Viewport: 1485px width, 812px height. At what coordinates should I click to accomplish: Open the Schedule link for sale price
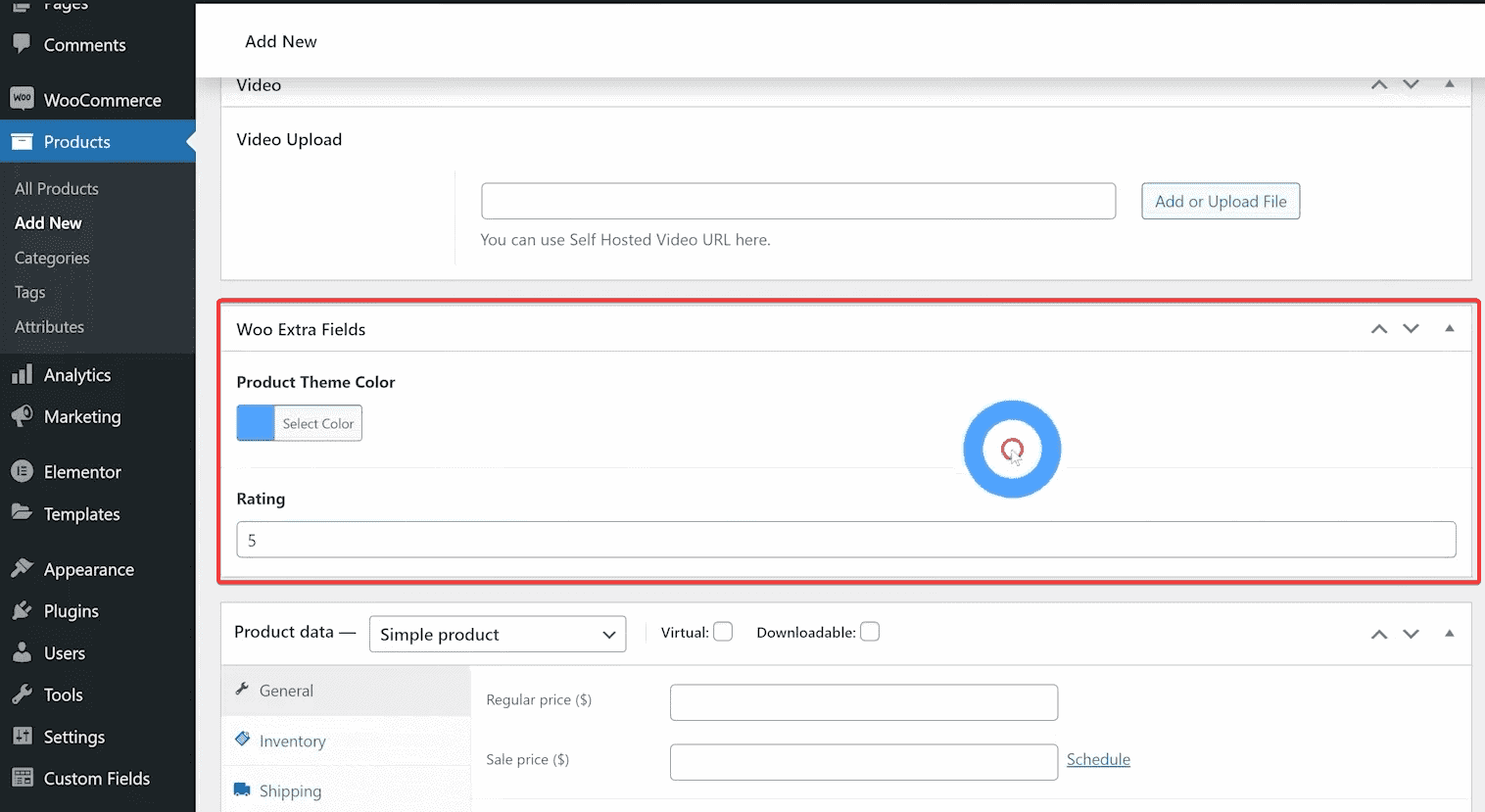1097,759
